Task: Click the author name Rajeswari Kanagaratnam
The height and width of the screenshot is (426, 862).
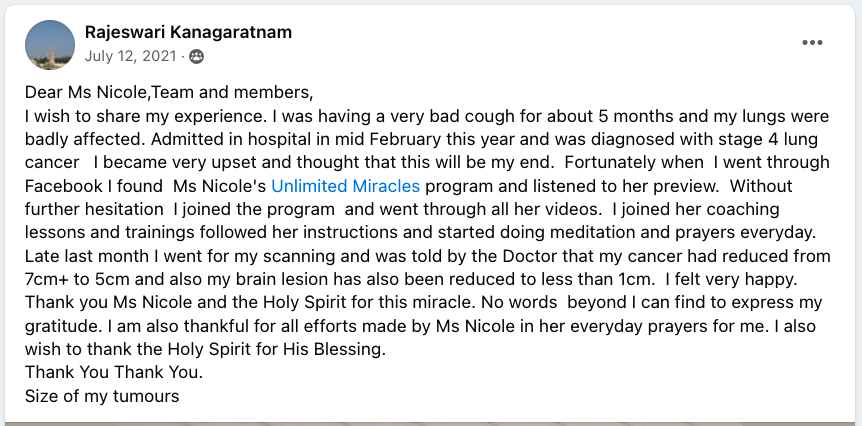Action: point(189,32)
